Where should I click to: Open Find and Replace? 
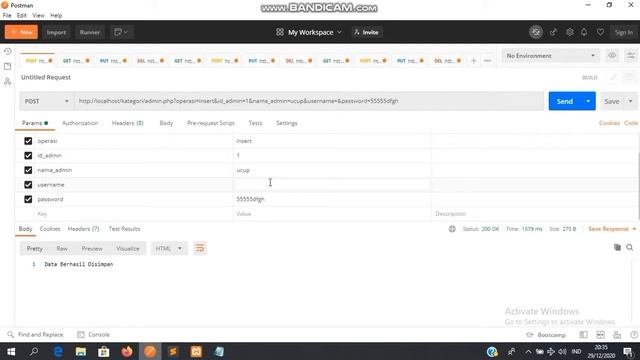click(x=36, y=335)
